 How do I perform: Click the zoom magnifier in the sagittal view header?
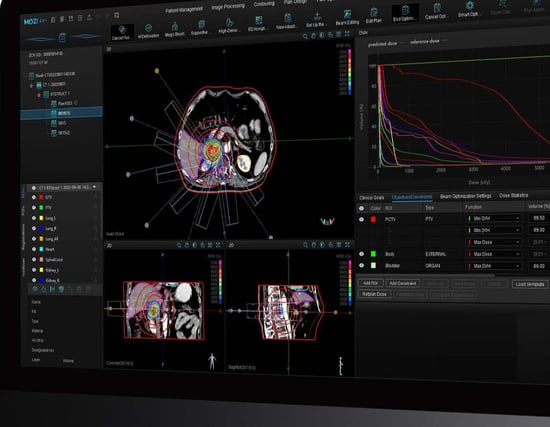(306, 245)
